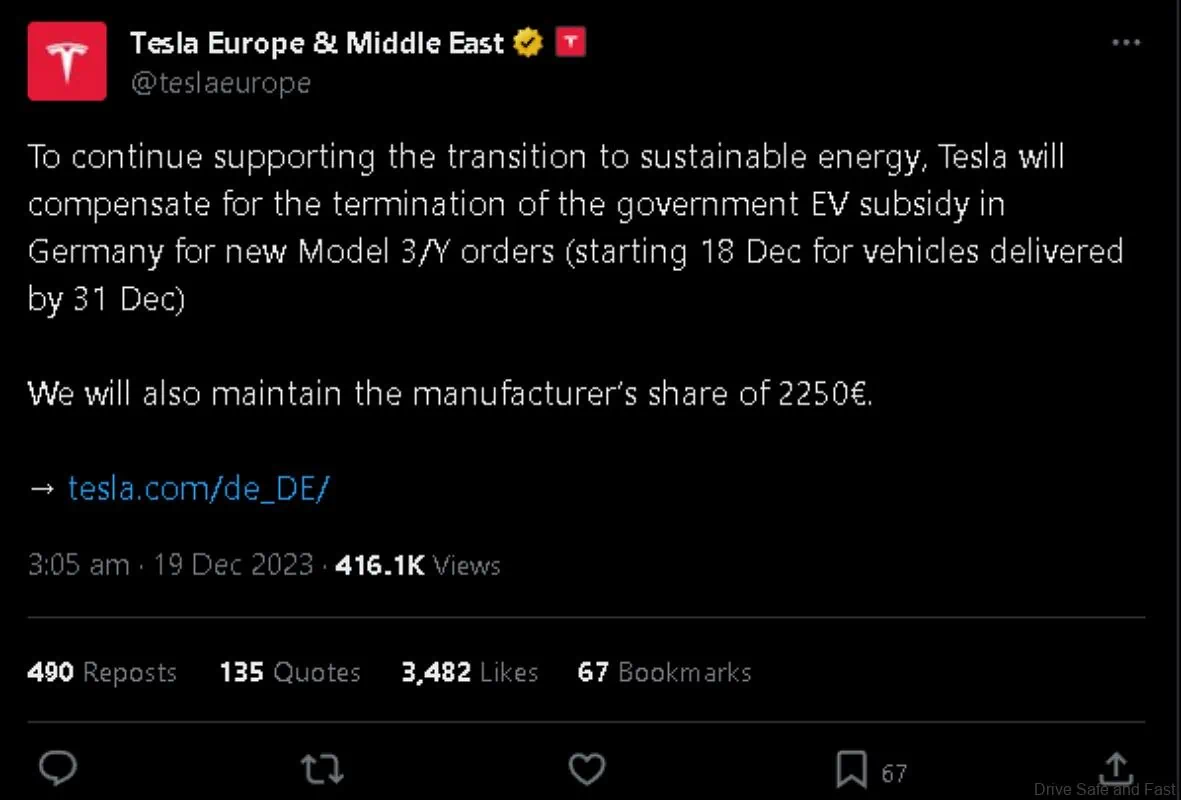Image resolution: width=1181 pixels, height=800 pixels.
Task: Click the share upload icon
Action: click(x=1115, y=769)
